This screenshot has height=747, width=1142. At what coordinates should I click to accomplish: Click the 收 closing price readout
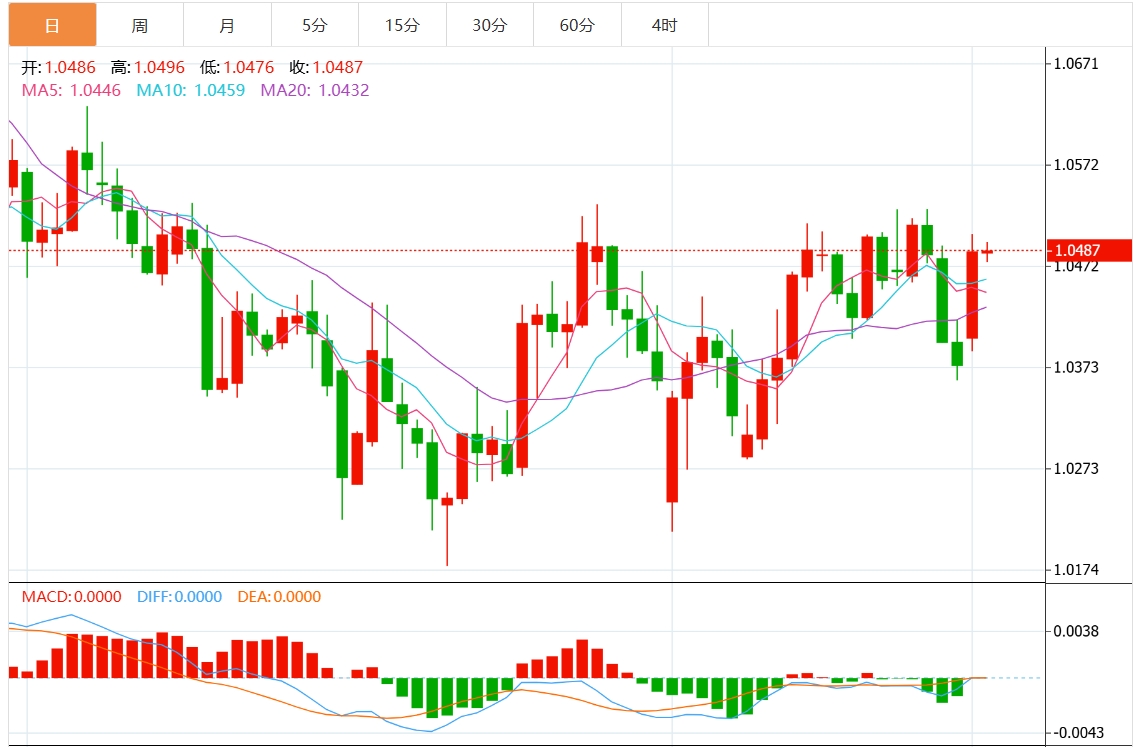326,68
